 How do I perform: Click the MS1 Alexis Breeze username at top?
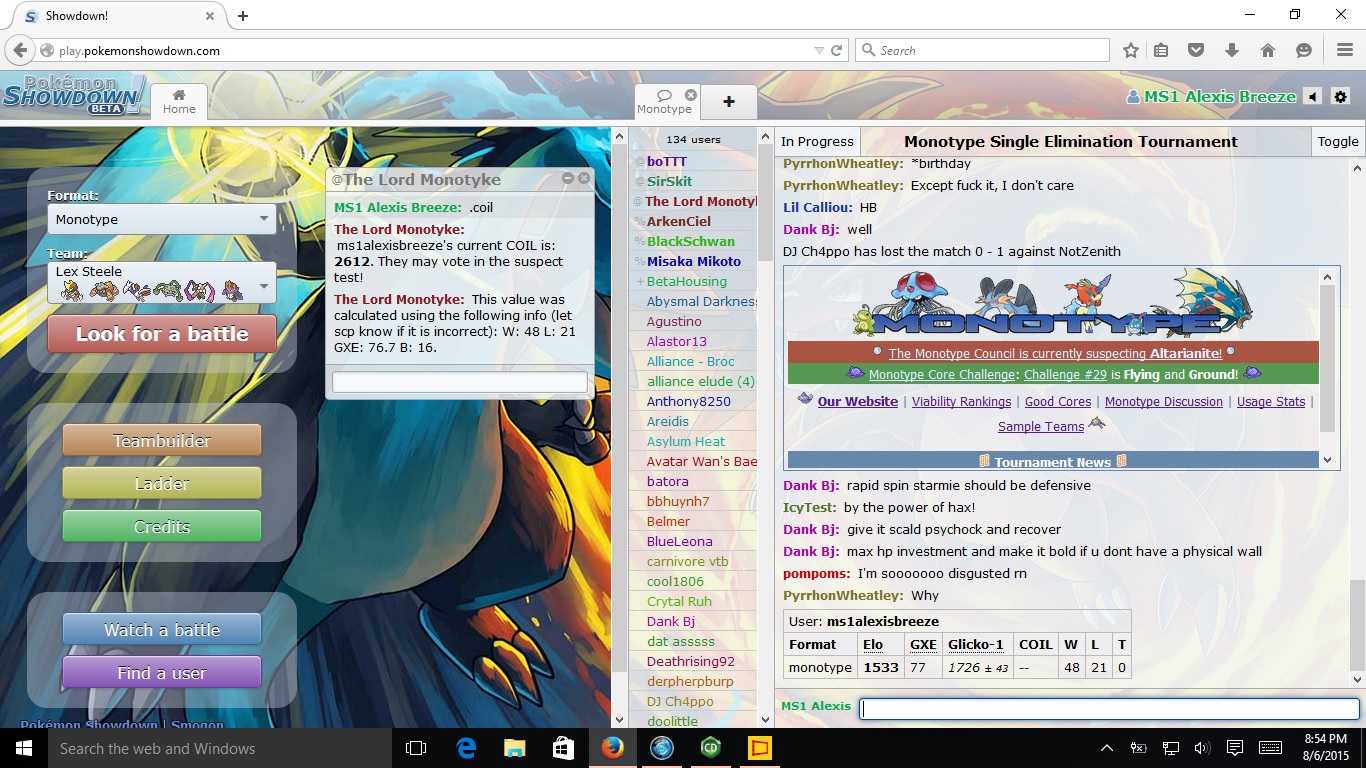tap(1219, 97)
